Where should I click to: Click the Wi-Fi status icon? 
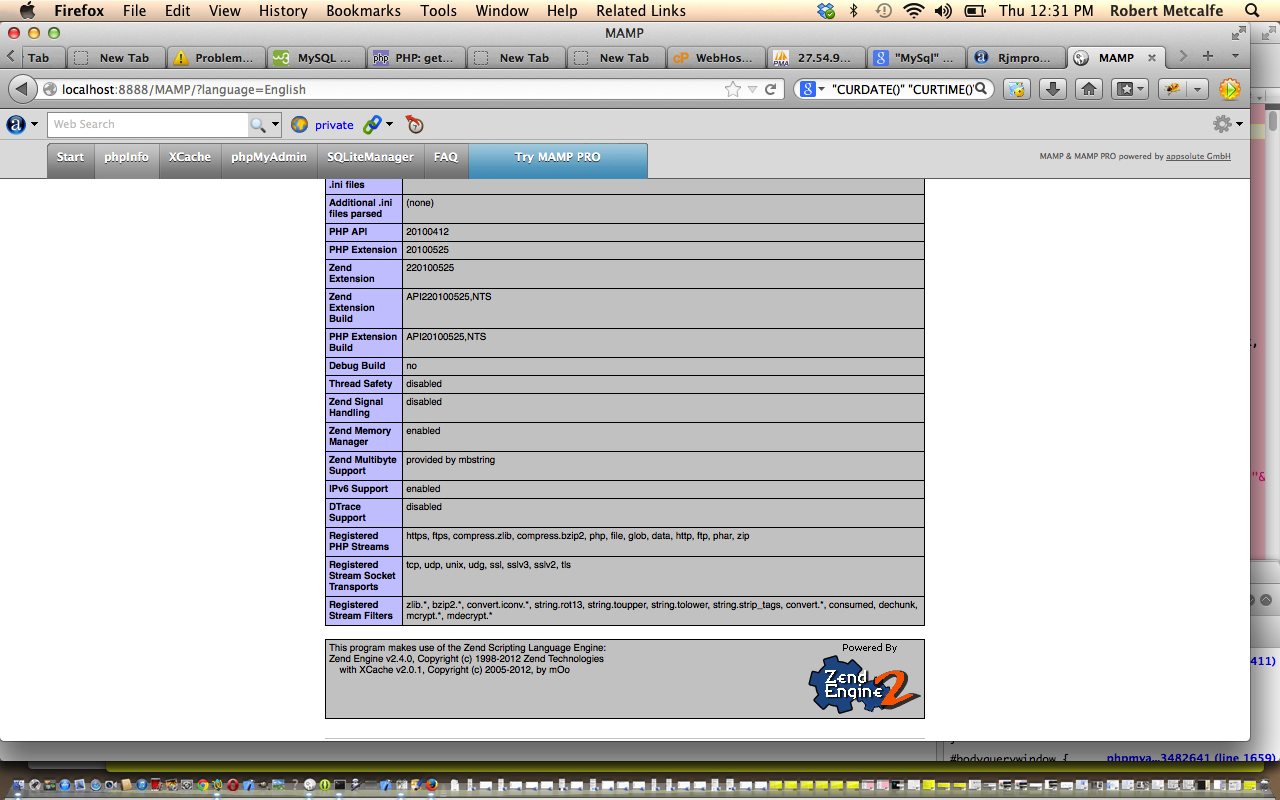click(x=912, y=11)
